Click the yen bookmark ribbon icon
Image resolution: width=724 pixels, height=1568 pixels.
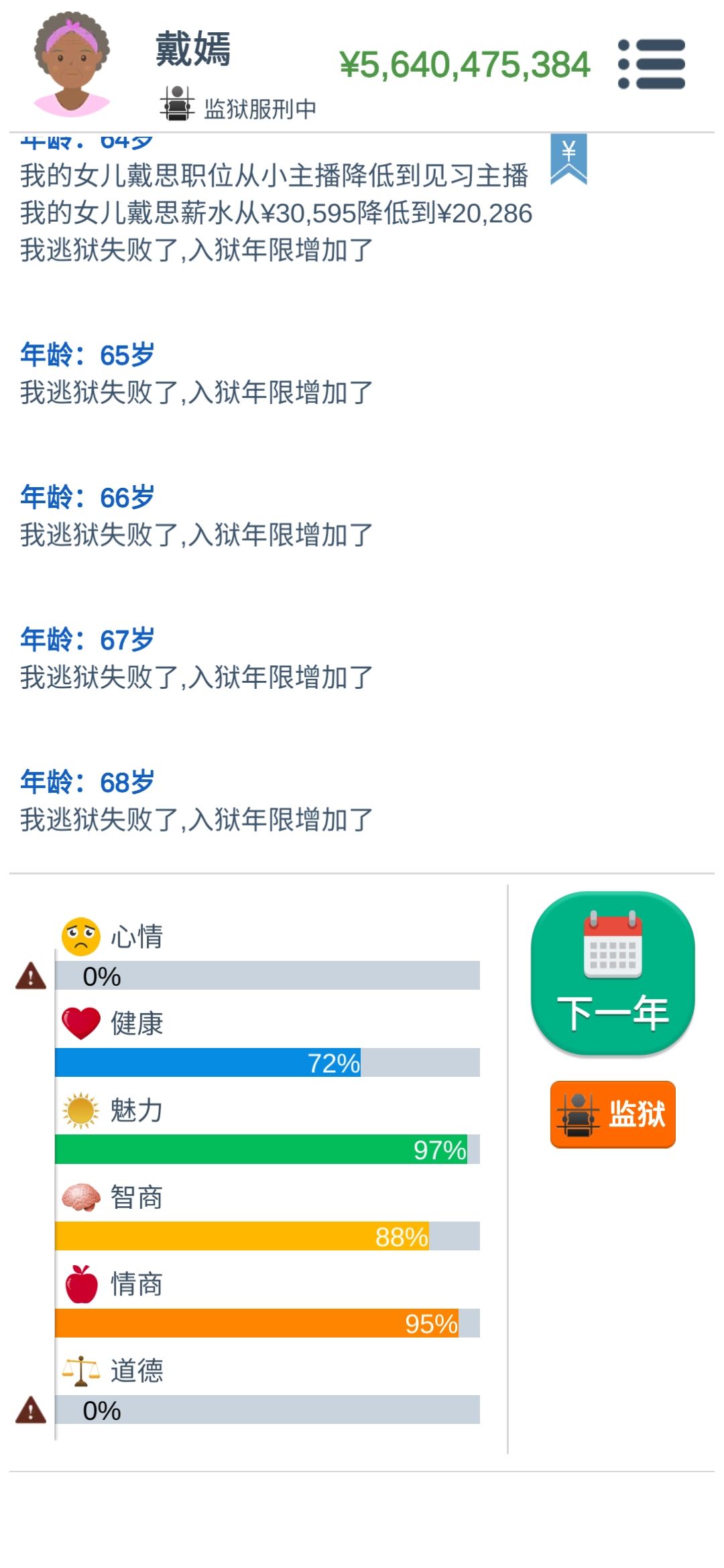pos(568,158)
